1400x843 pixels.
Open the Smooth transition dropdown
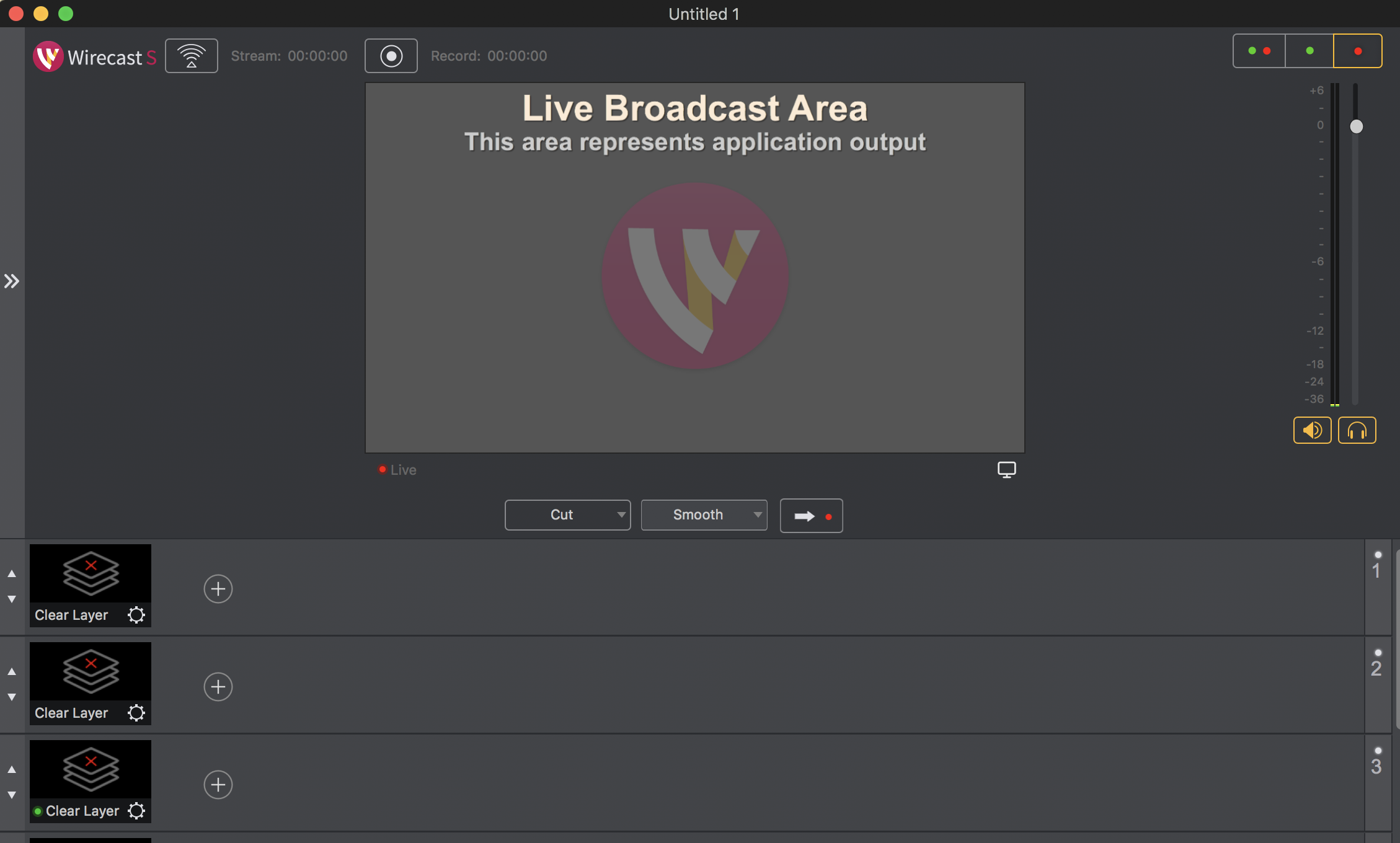[x=704, y=514]
